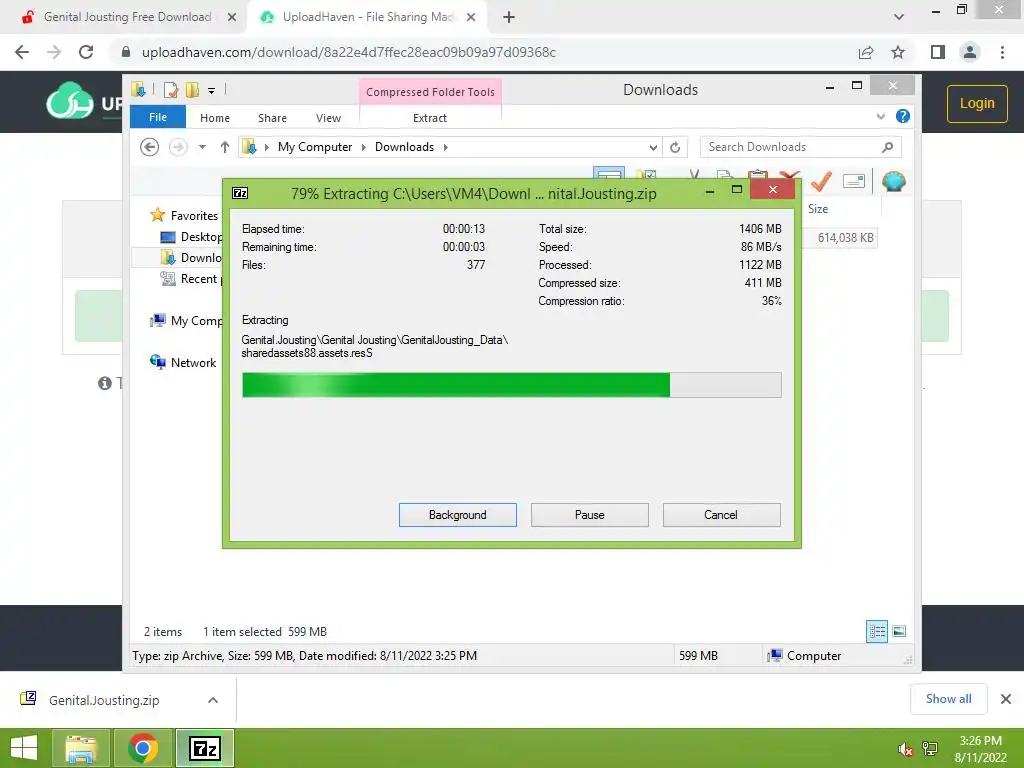Open Genital.Jousting.zip in download bar
Image resolution: width=1024 pixels, height=768 pixels.
click(104, 700)
